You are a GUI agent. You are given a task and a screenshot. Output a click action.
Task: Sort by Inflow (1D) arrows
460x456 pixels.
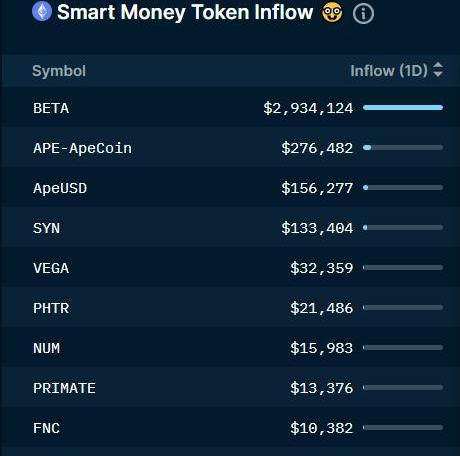pyautogui.click(x=438, y=70)
